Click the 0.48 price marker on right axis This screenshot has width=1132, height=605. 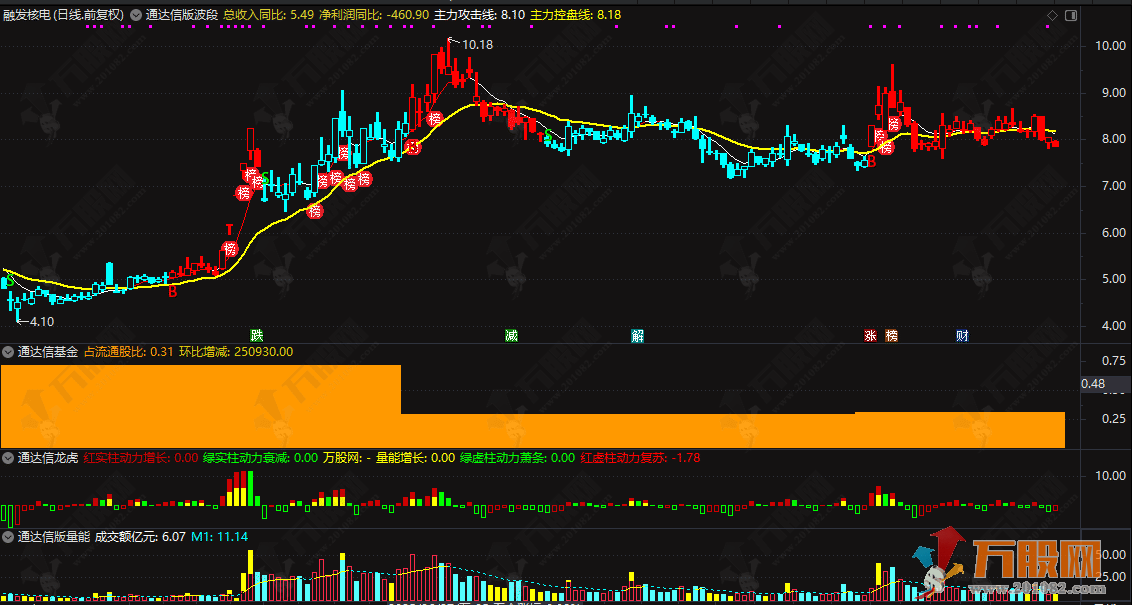coord(1095,384)
